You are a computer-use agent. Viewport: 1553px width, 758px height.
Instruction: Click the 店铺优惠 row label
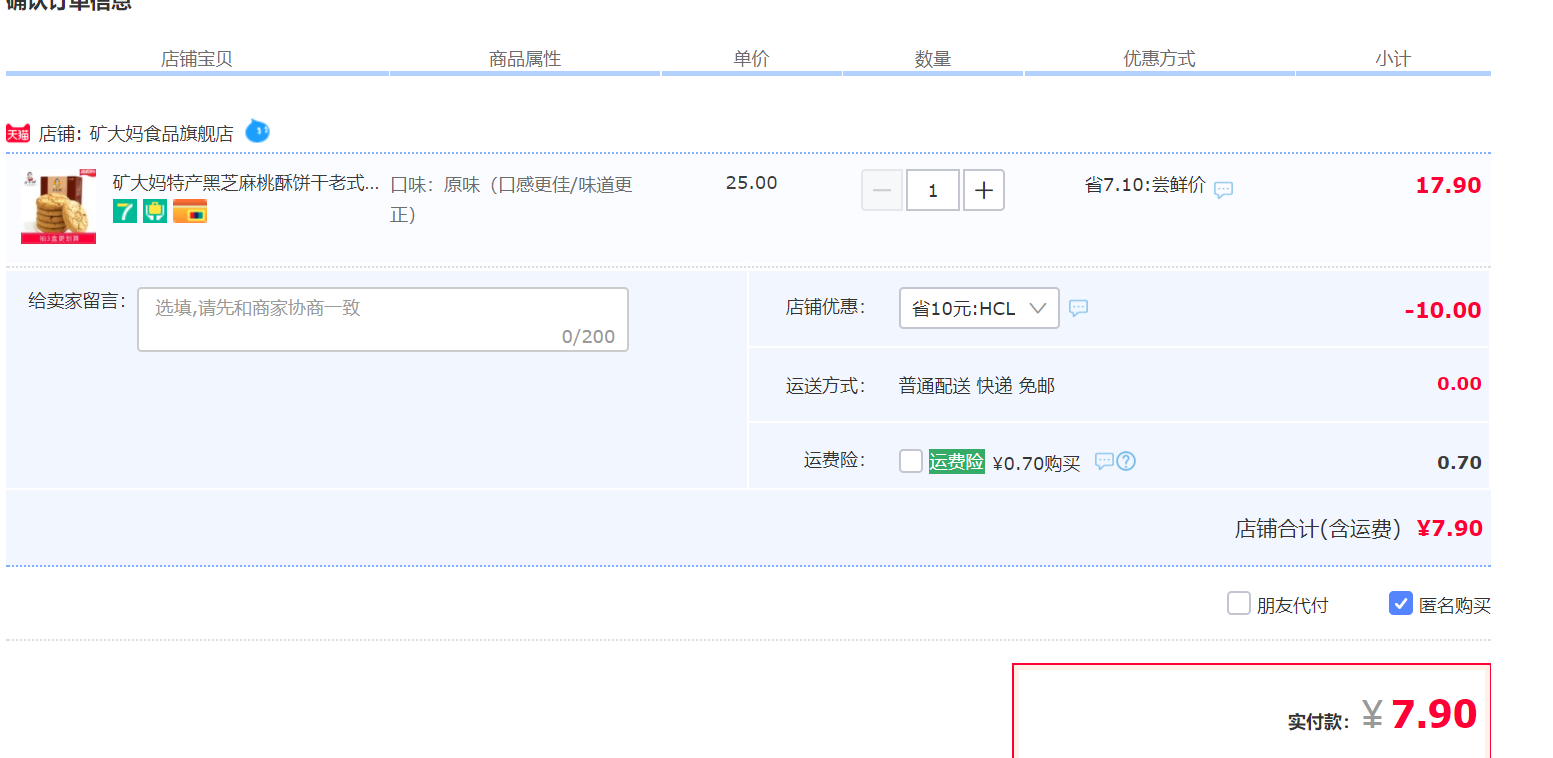pyautogui.click(x=825, y=307)
